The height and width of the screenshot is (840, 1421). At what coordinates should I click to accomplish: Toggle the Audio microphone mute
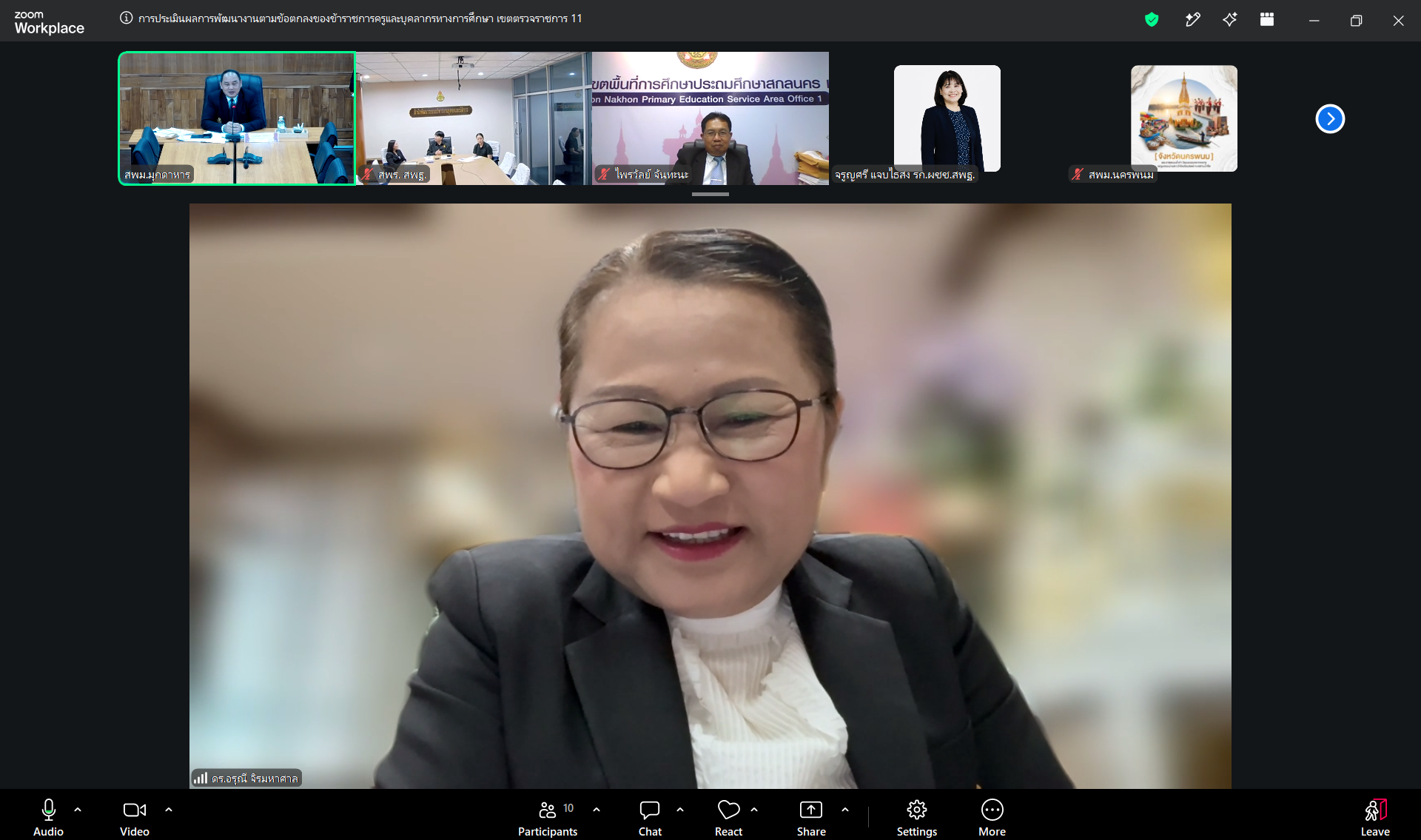[x=48, y=818]
